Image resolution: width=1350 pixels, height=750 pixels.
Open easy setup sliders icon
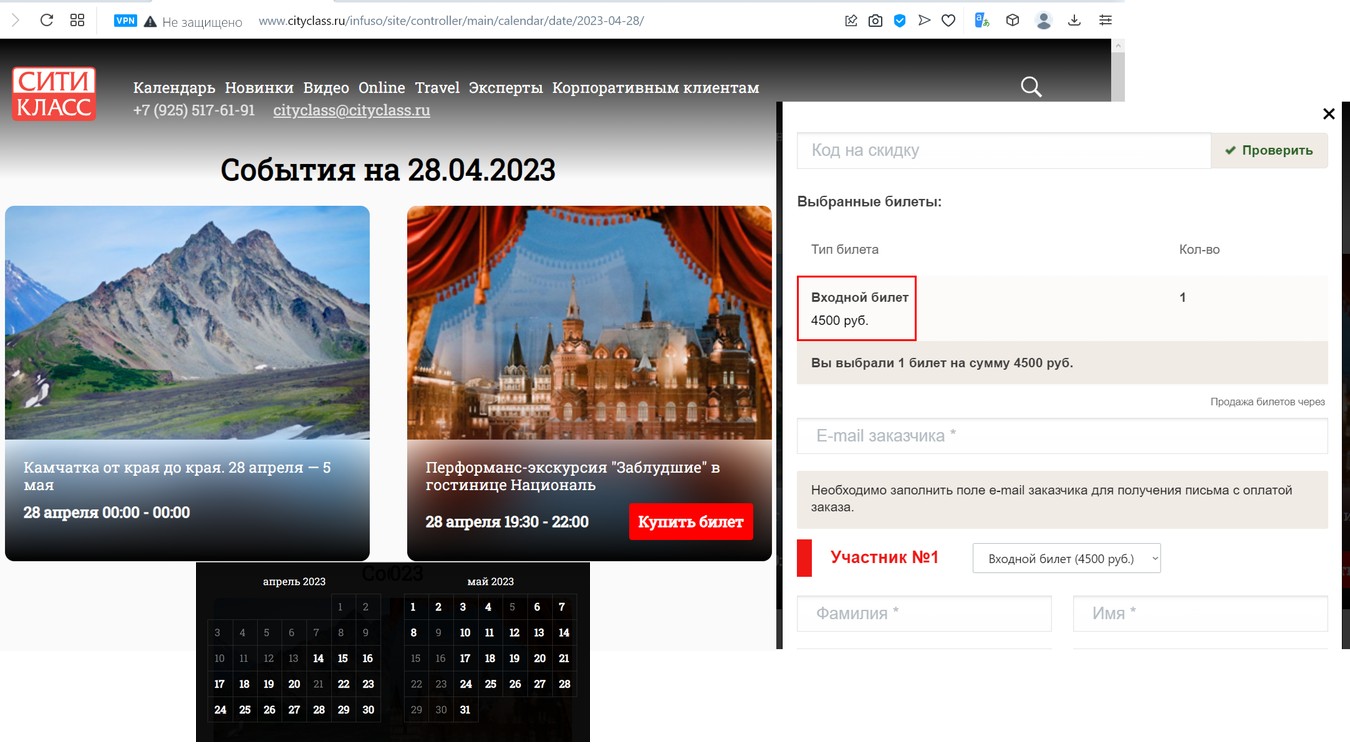[x=1105, y=20]
